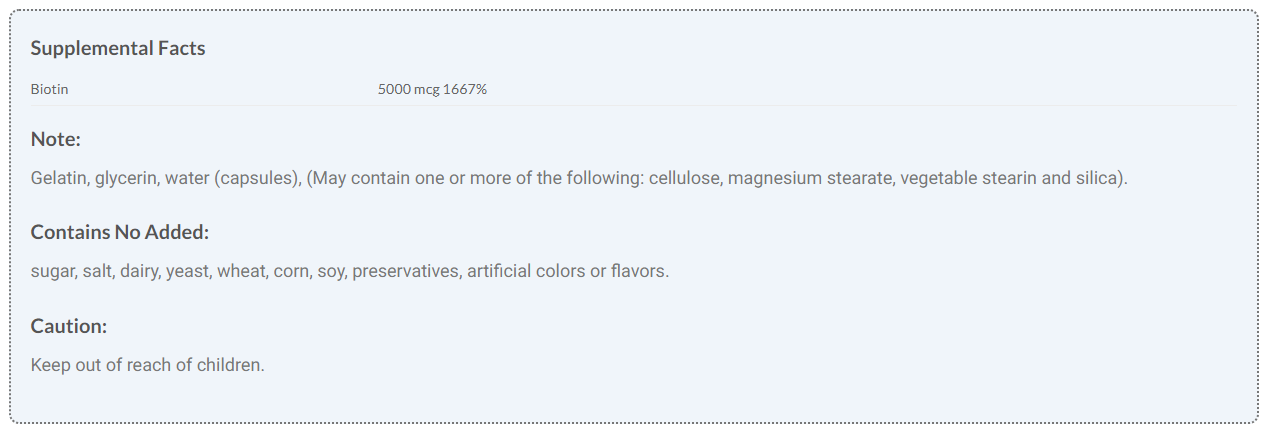The width and height of the screenshot is (1267, 433).
Task: Click the 5000 mcg 1667% value
Action: 432,89
